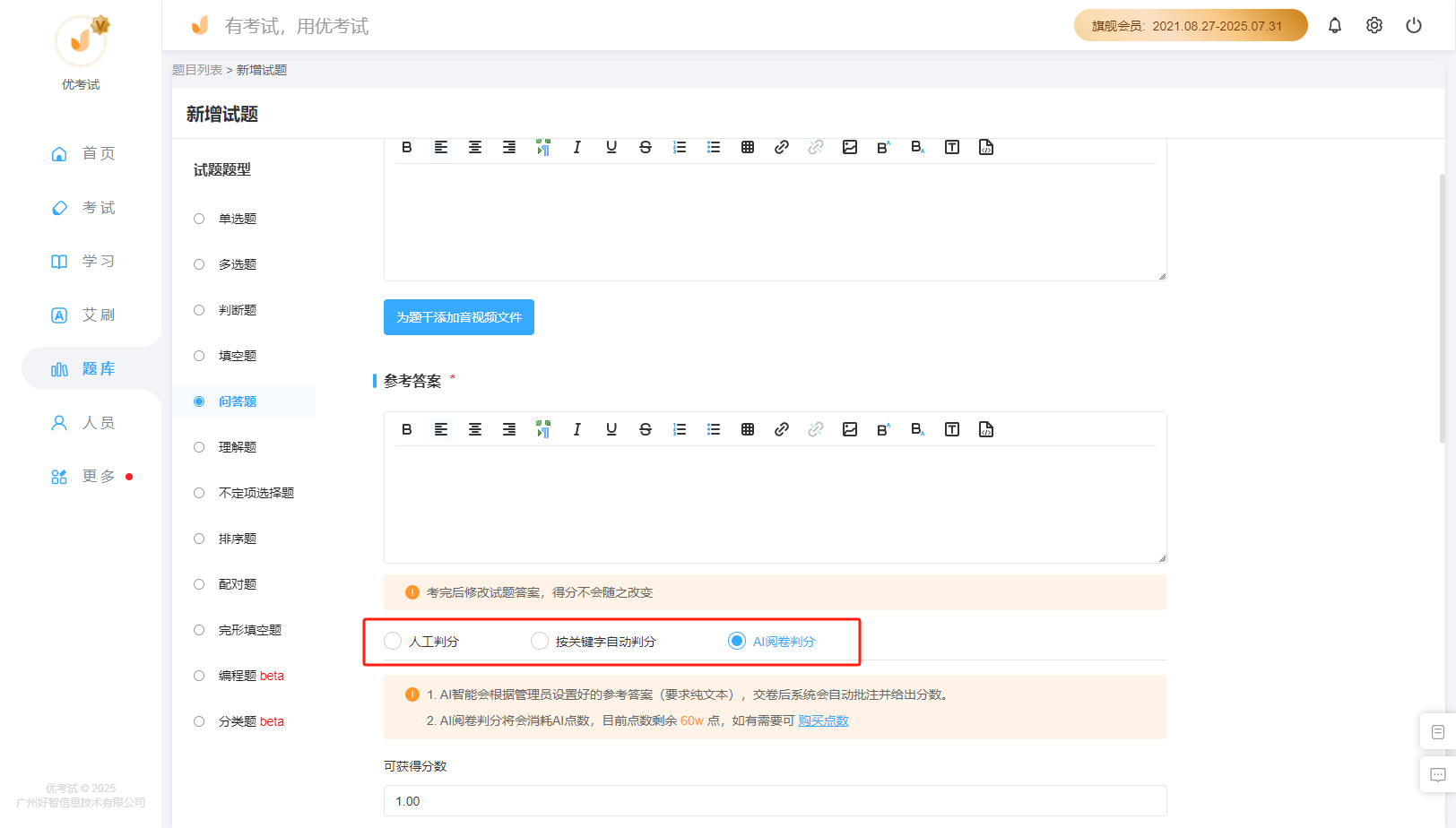Open 购买点数 link

[823, 720]
